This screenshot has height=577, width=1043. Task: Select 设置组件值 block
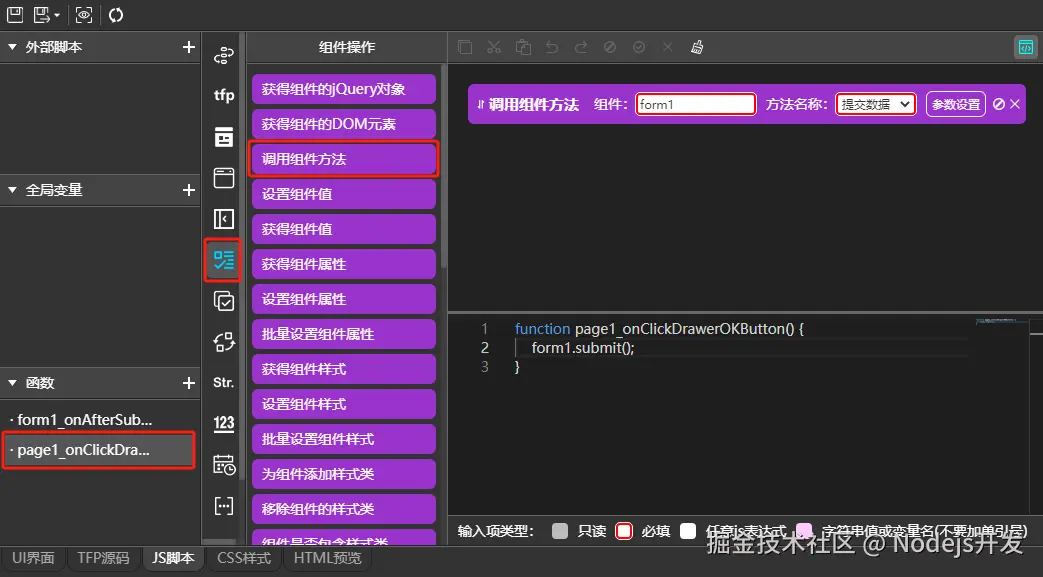[344, 194]
